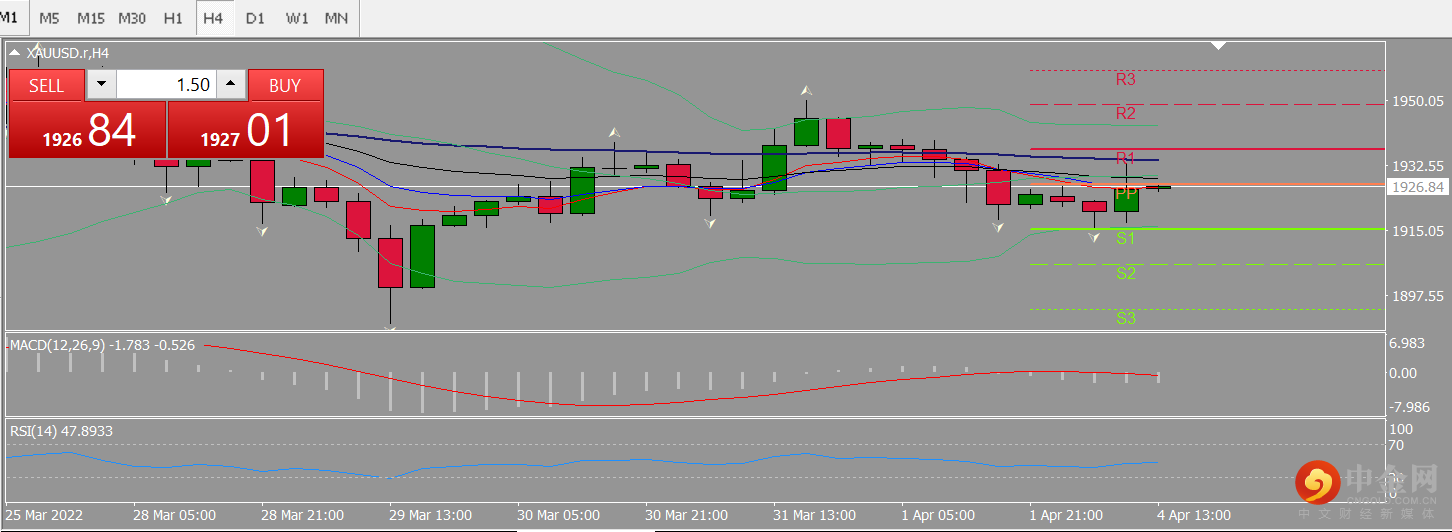Click the MACD 6.983 scale value
This screenshot has height=532, width=1452.
pyautogui.click(x=1407, y=343)
